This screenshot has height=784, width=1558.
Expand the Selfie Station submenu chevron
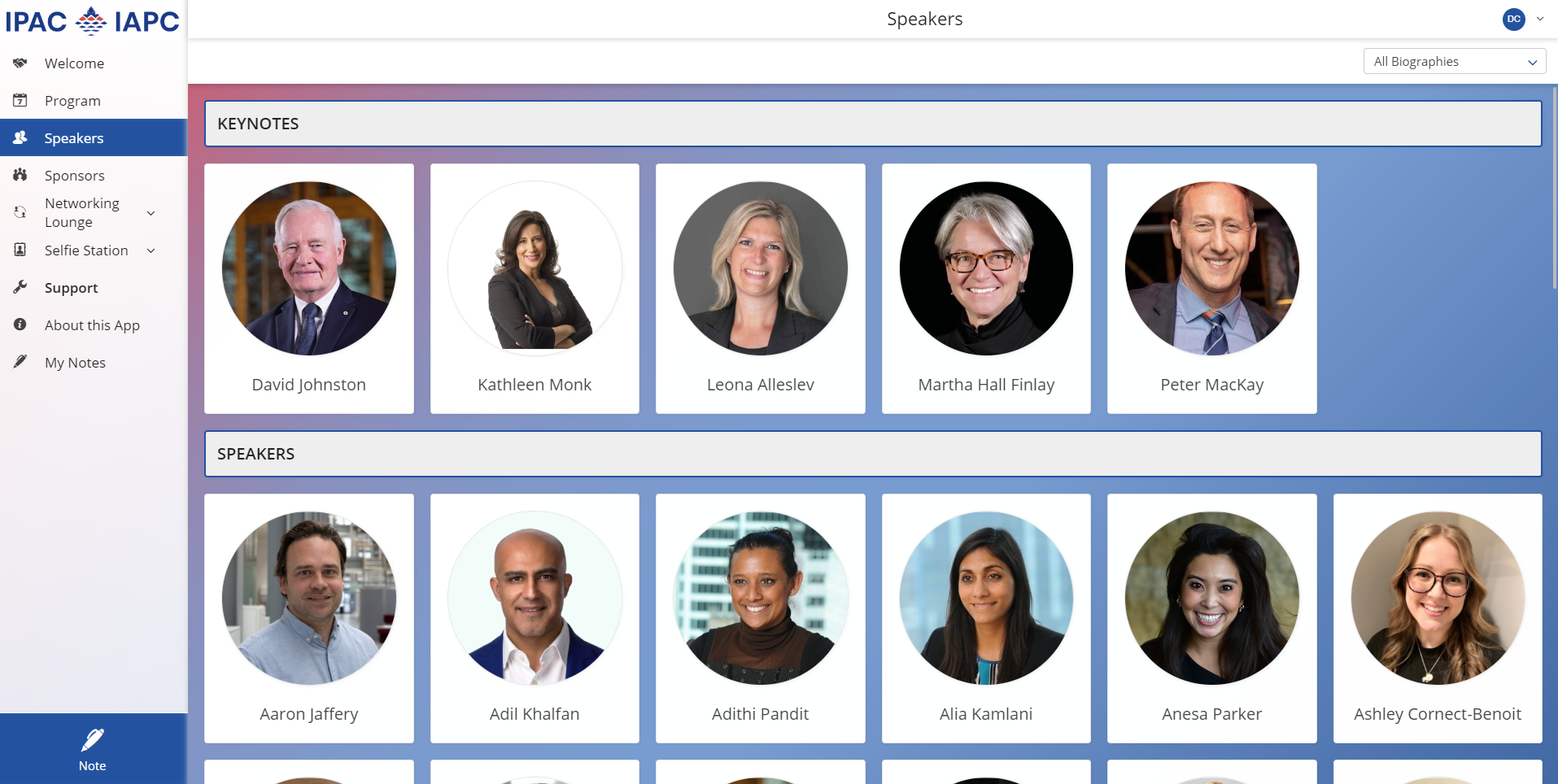[151, 250]
